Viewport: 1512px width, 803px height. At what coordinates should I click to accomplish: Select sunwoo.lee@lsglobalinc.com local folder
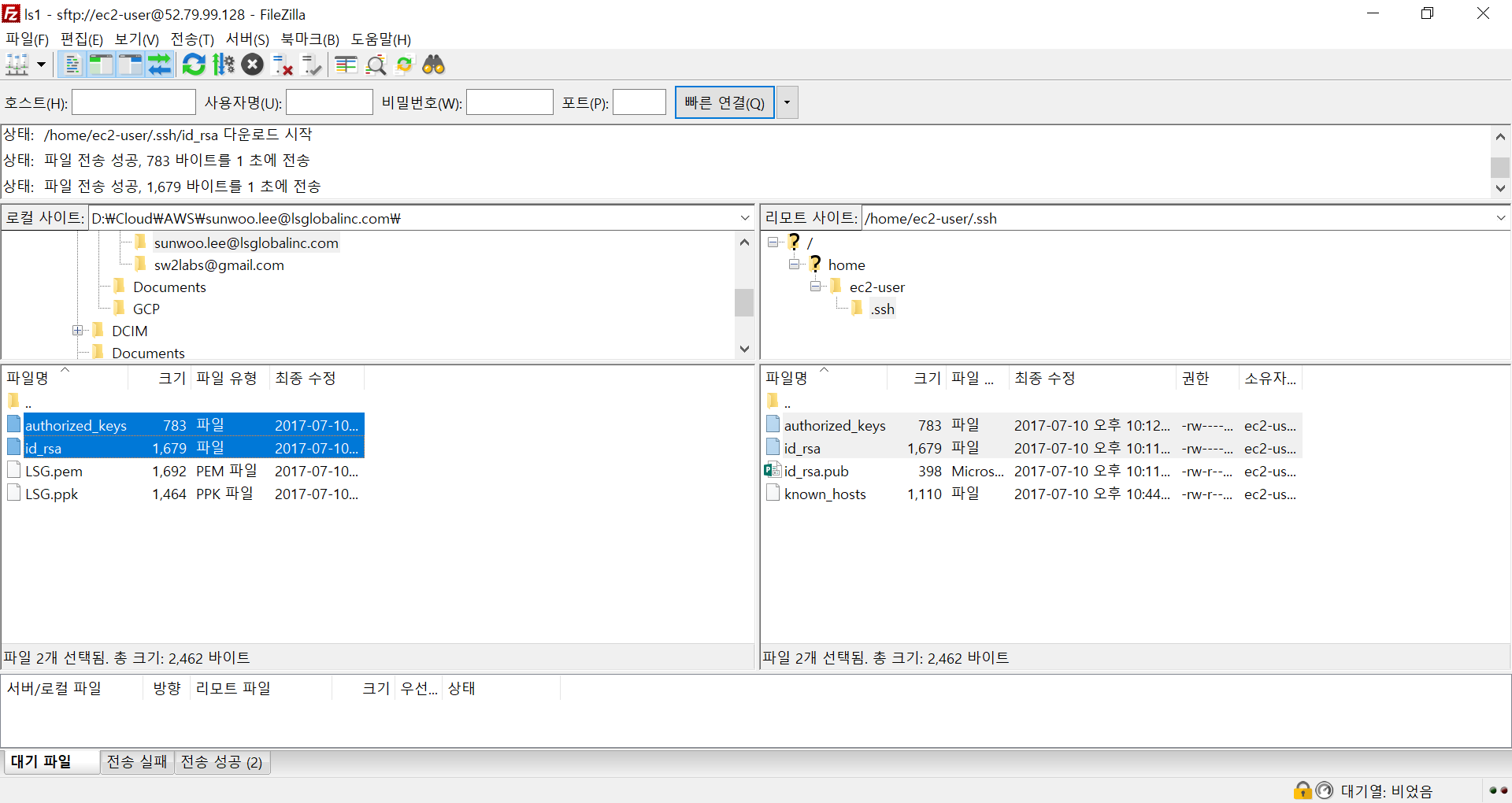pyautogui.click(x=246, y=242)
